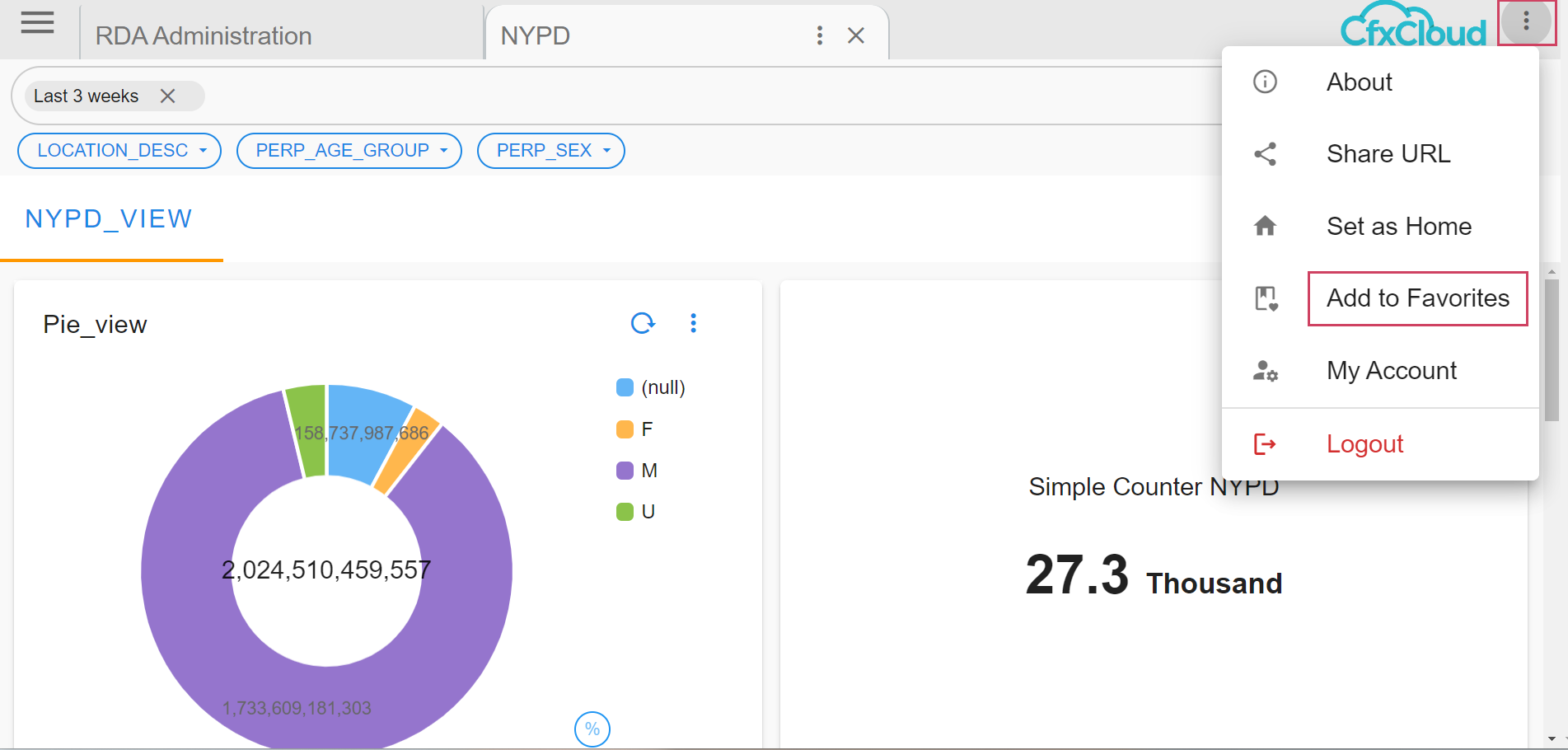Add dashboard to Favorites
Image resolution: width=1568 pixels, height=750 pixels.
(x=1417, y=298)
